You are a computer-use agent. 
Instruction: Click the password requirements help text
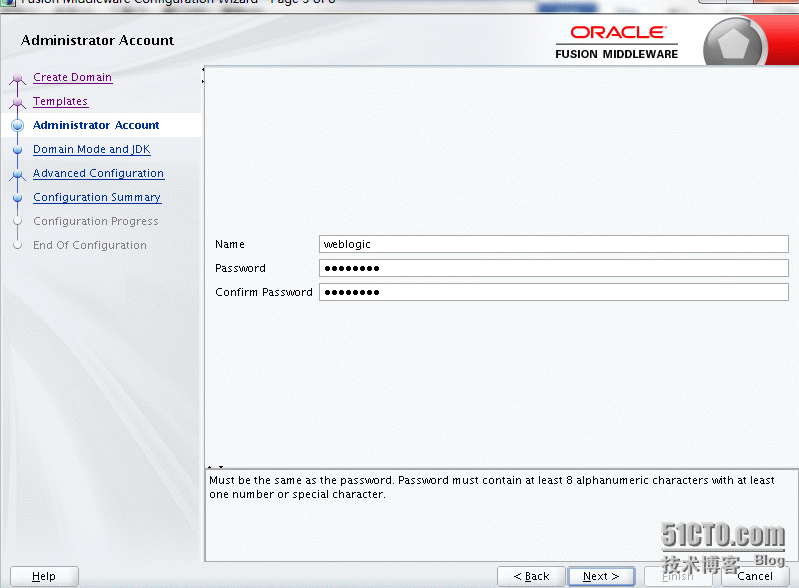[x=491, y=487]
